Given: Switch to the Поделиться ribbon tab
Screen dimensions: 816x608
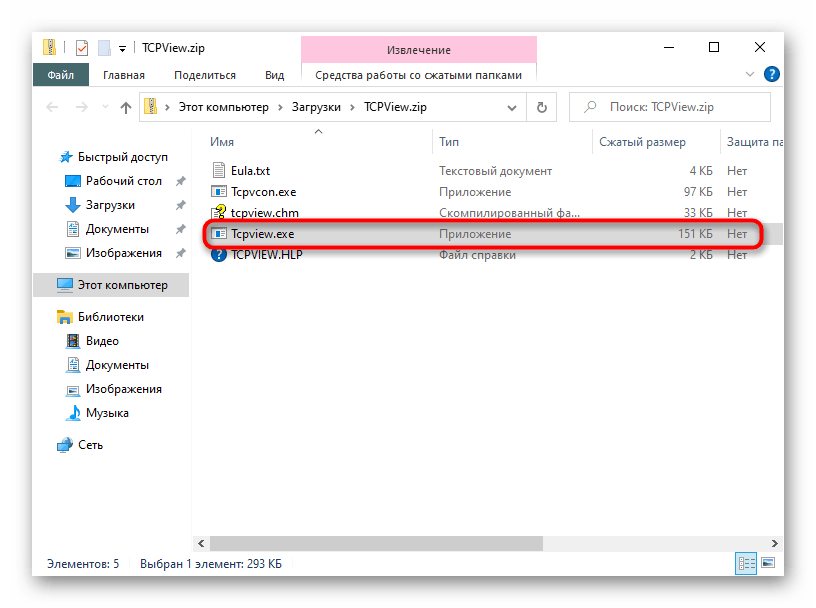Looking at the screenshot, I should pyautogui.click(x=205, y=75).
